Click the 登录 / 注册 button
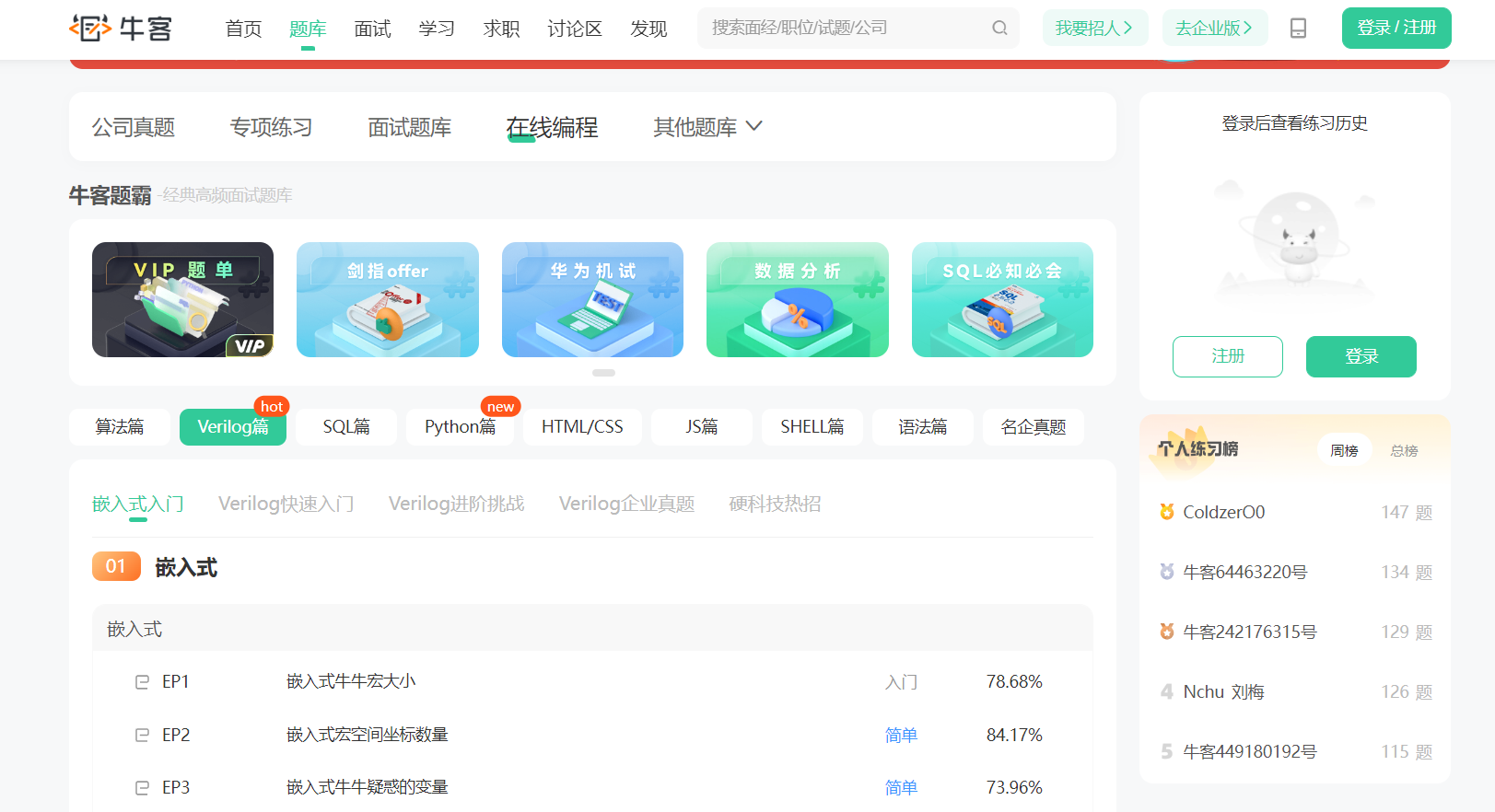This screenshot has width=1495, height=812. pyautogui.click(x=1396, y=29)
